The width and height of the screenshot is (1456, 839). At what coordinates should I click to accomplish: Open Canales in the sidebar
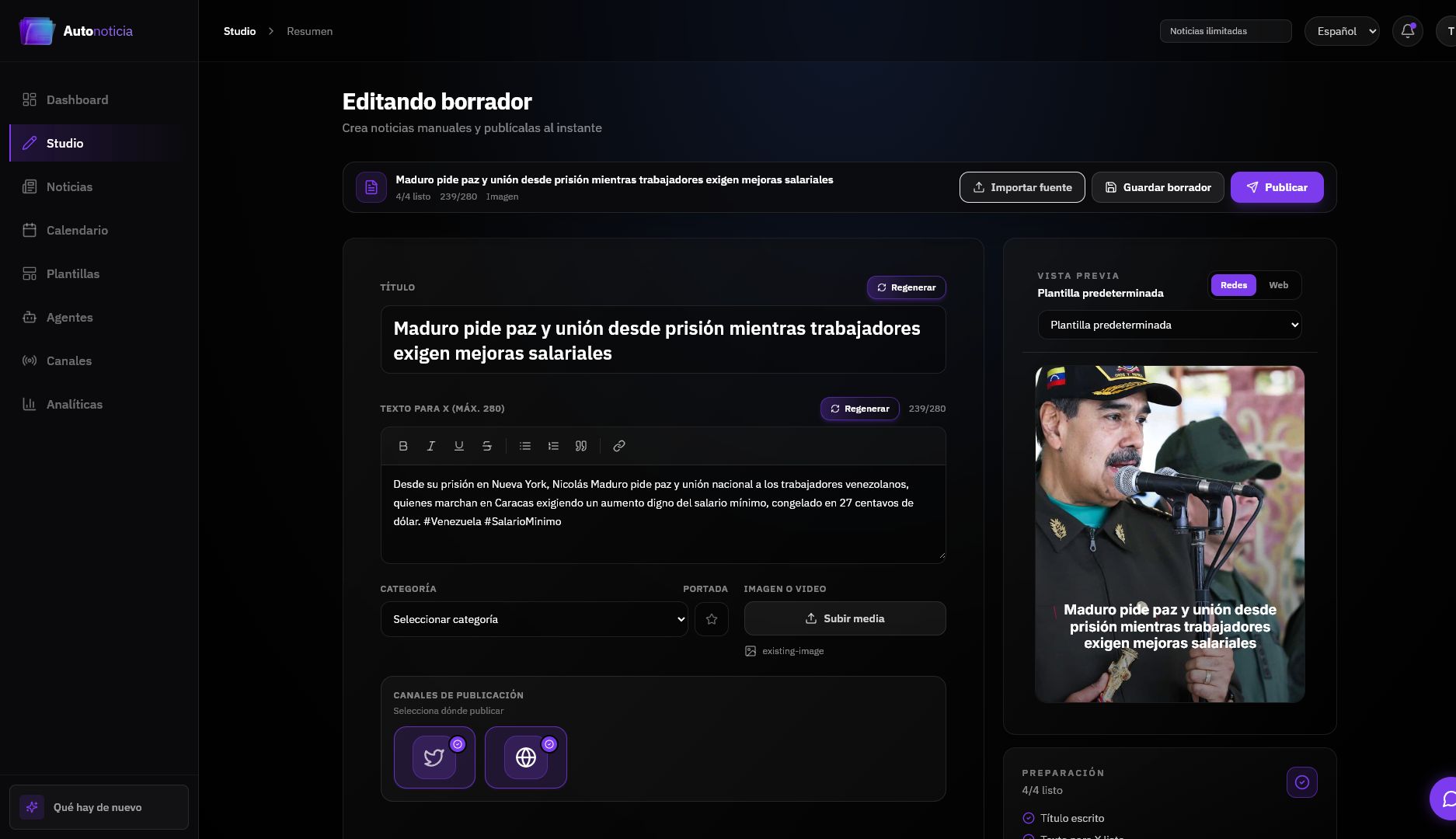point(99,360)
